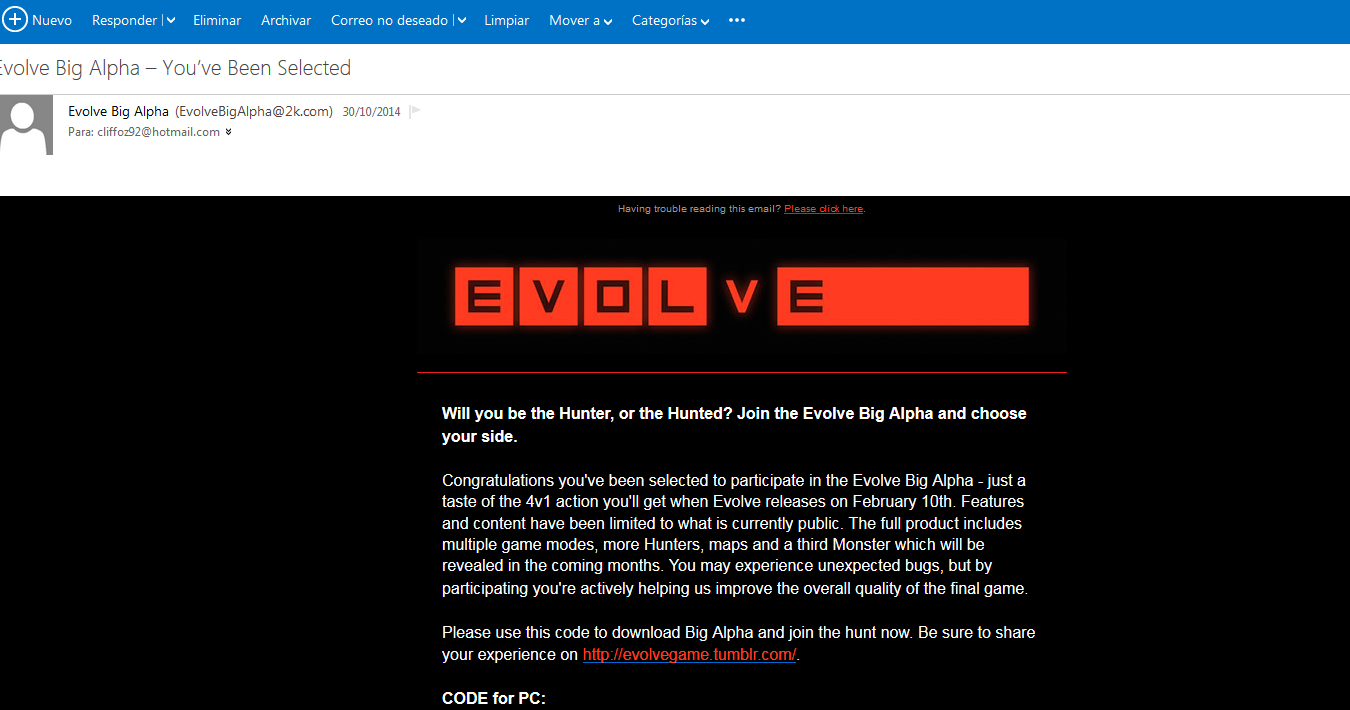Click recipient cliffoz92@hotmail.com
Image resolution: width=1350 pixels, height=710 pixels.
coord(158,132)
